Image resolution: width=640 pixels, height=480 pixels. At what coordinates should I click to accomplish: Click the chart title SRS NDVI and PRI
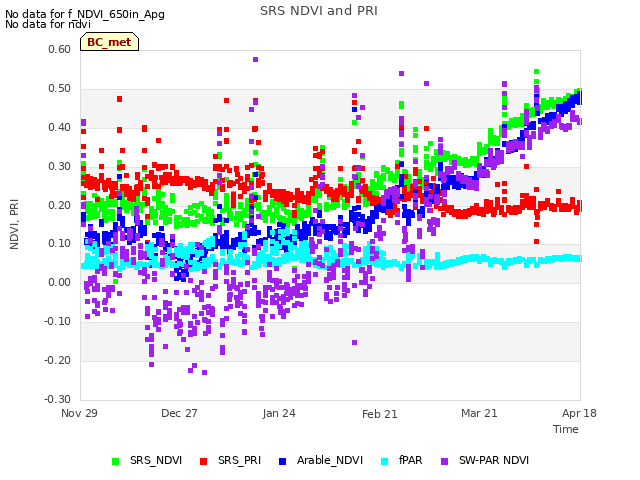pyautogui.click(x=319, y=11)
